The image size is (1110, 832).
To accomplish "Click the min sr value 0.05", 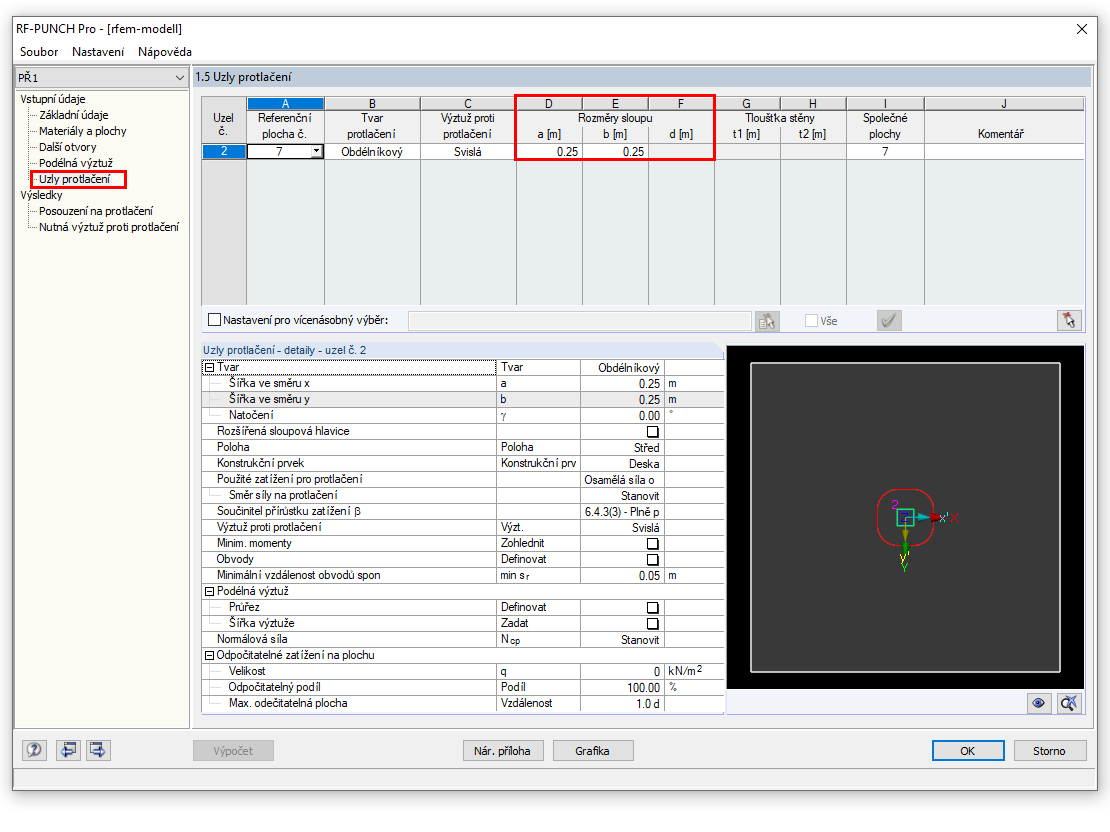I will point(622,576).
